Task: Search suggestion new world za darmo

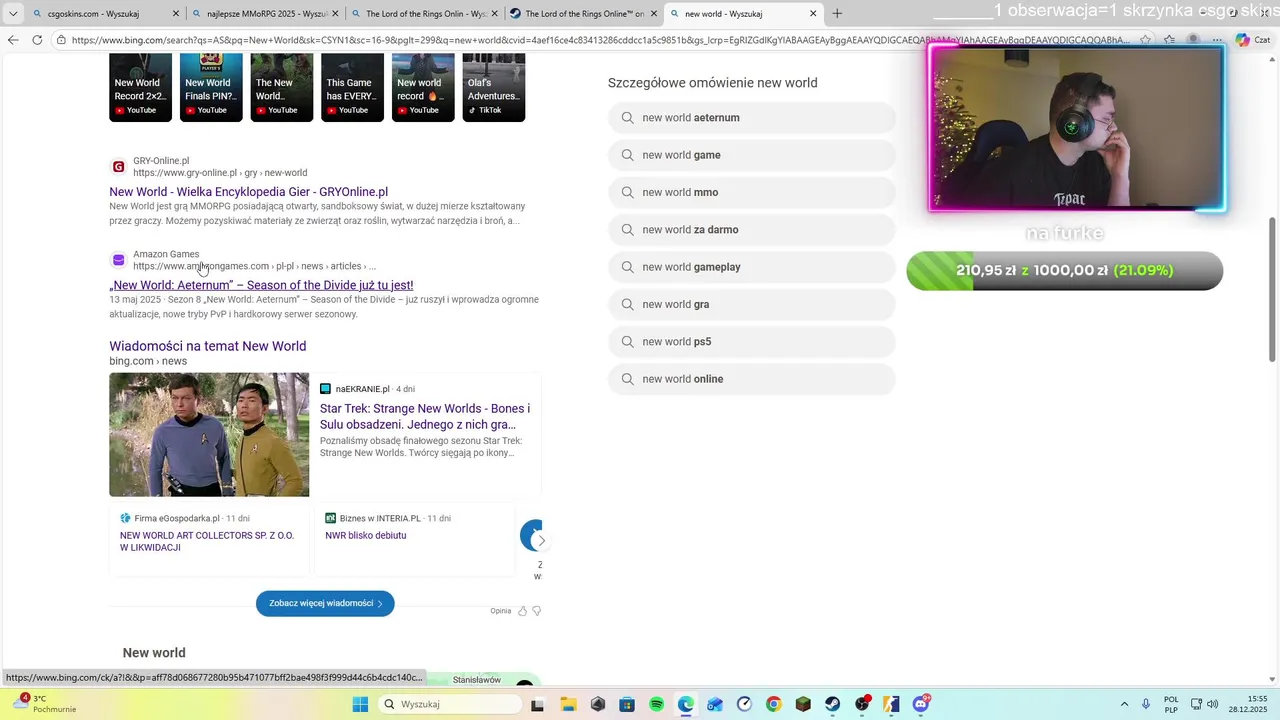Action: (752, 230)
